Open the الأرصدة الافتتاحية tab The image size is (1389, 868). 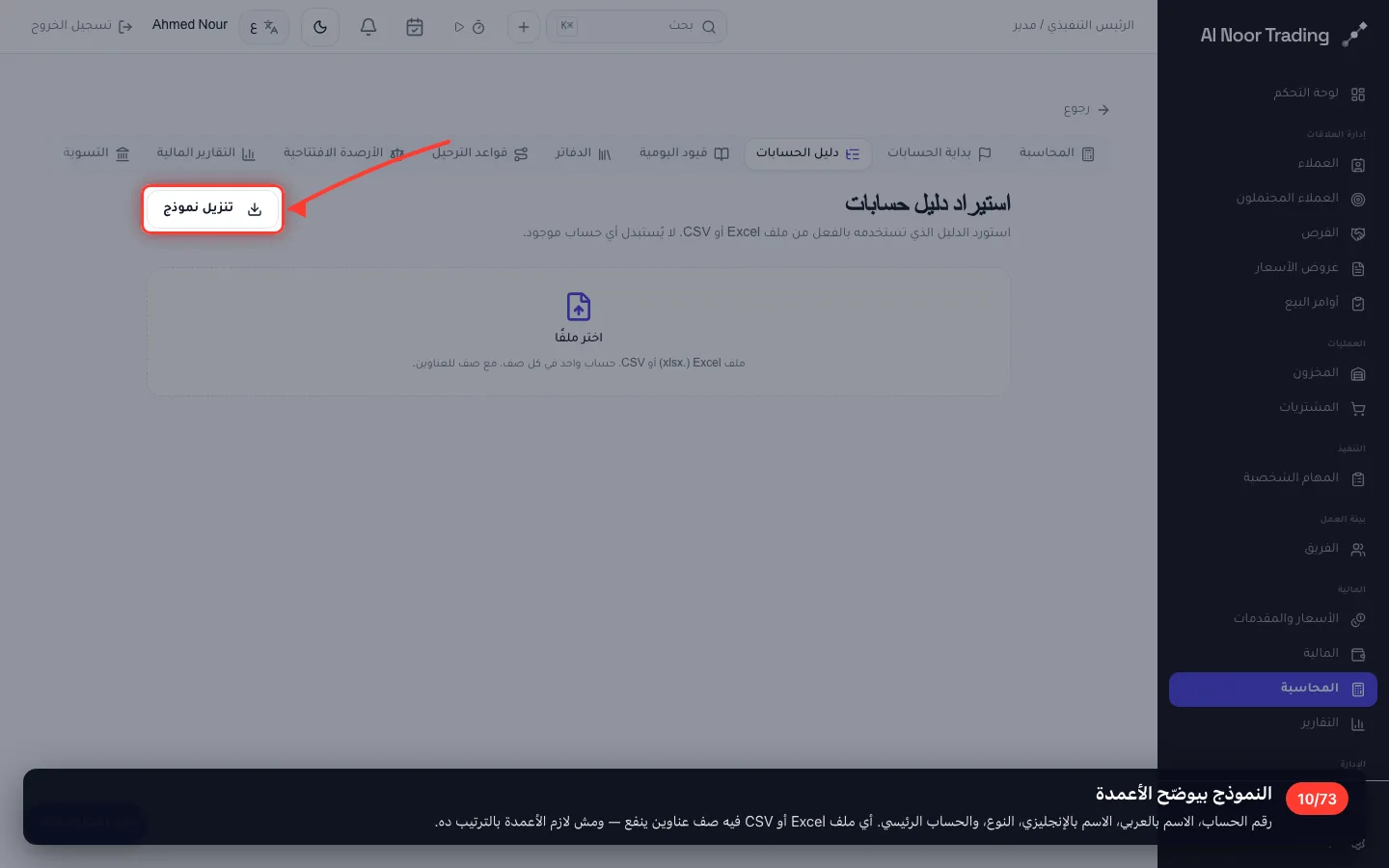(343, 153)
